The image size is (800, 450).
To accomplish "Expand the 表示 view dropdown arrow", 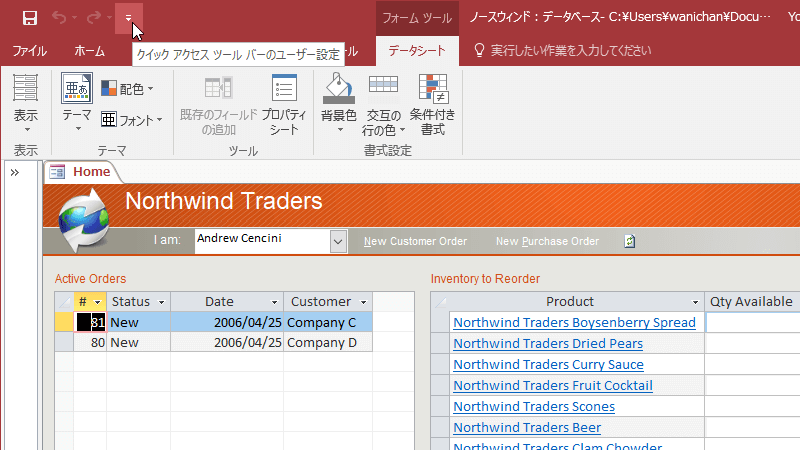I will point(27,130).
